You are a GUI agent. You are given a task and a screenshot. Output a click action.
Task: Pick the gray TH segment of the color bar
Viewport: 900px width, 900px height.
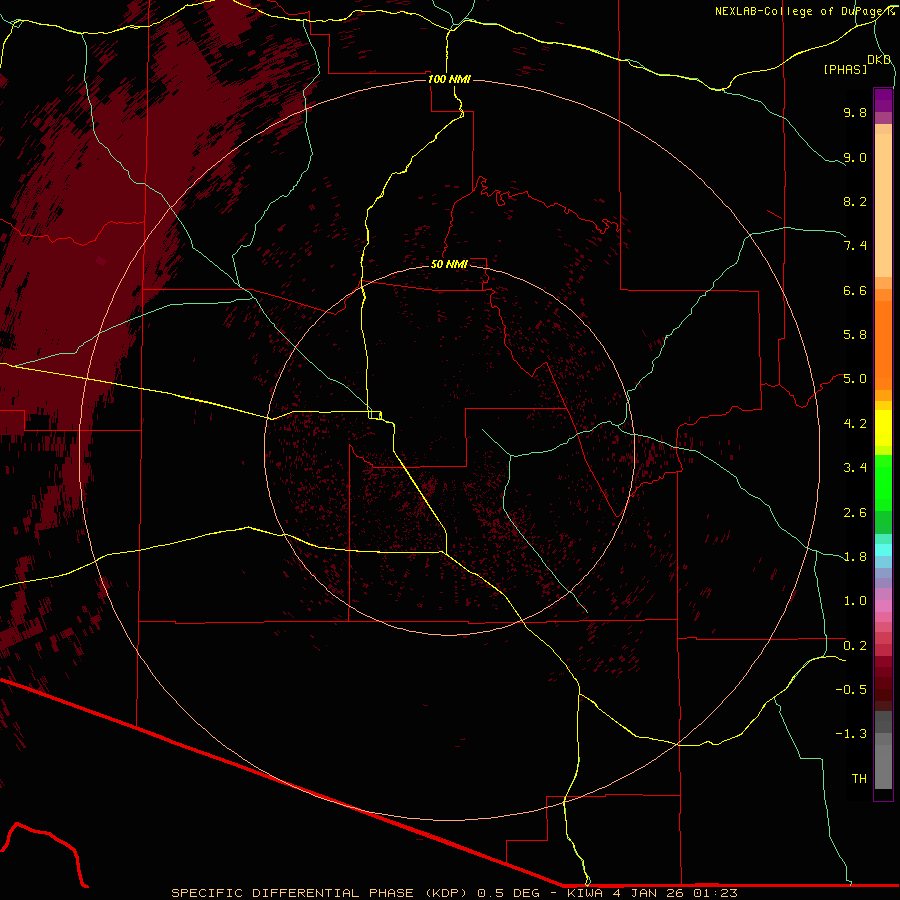coord(883,767)
